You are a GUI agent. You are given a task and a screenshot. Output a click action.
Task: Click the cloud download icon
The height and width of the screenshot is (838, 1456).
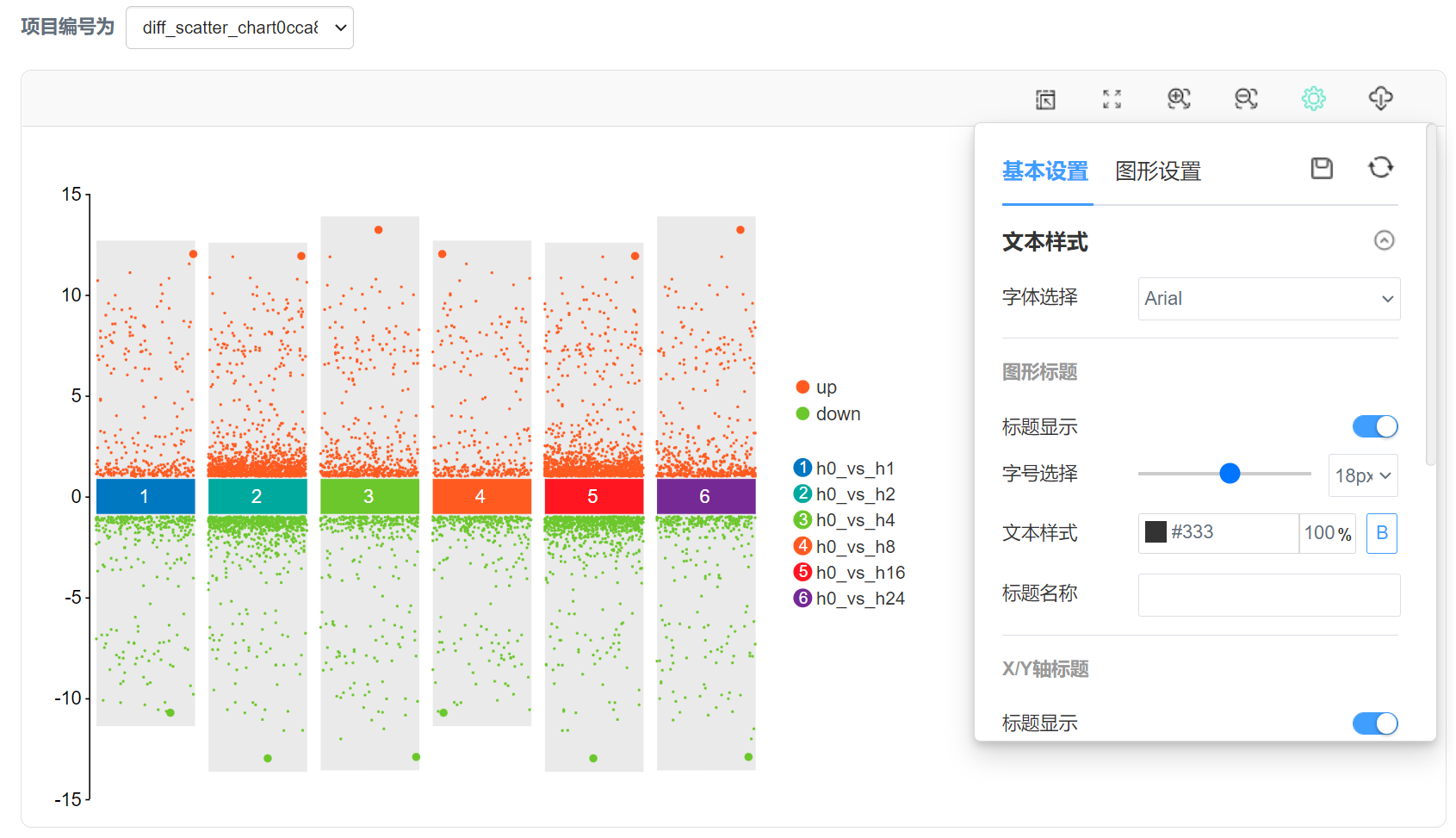click(1381, 98)
